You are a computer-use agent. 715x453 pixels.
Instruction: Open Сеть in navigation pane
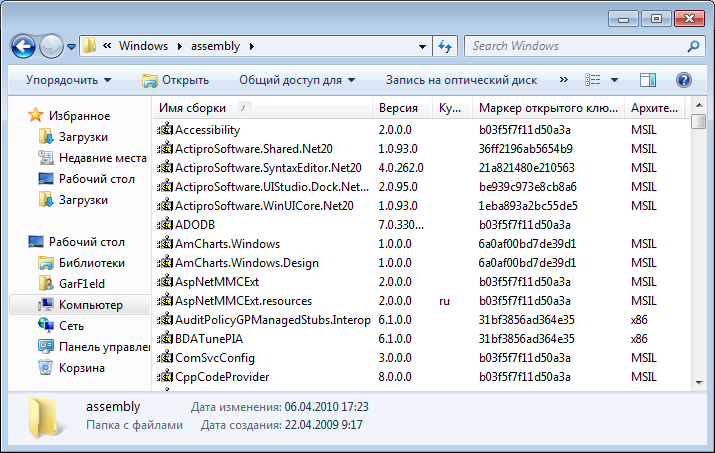click(71, 326)
